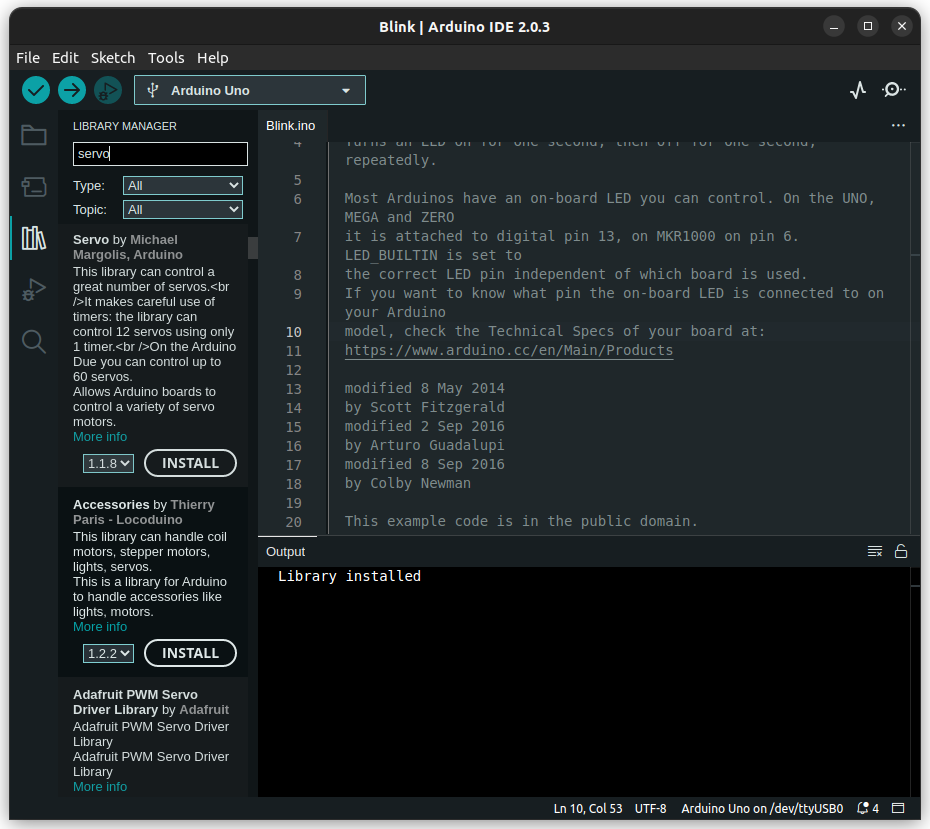Click the Verify sketch checkmark button
Viewport: 930px width, 829px height.
pos(36,90)
